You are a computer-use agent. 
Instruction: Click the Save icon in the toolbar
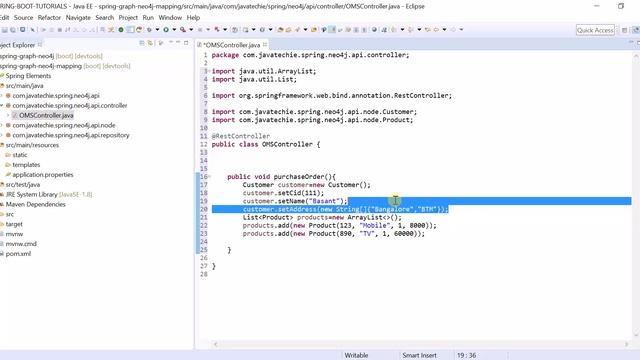pyautogui.click(x=5, y=30)
